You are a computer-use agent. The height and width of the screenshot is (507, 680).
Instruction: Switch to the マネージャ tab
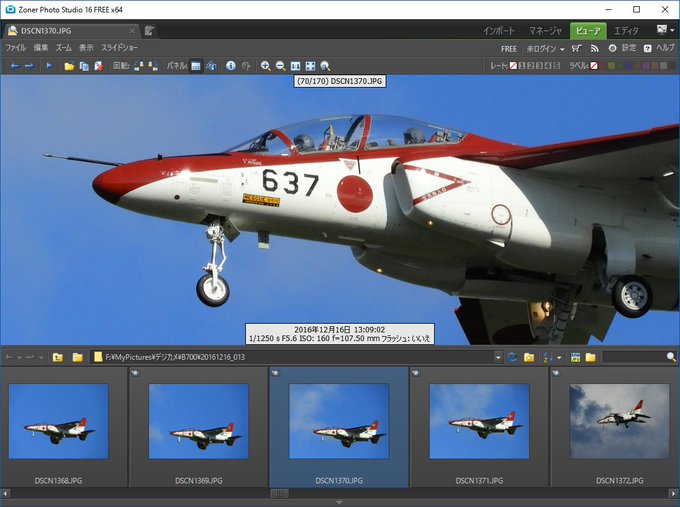pos(545,31)
